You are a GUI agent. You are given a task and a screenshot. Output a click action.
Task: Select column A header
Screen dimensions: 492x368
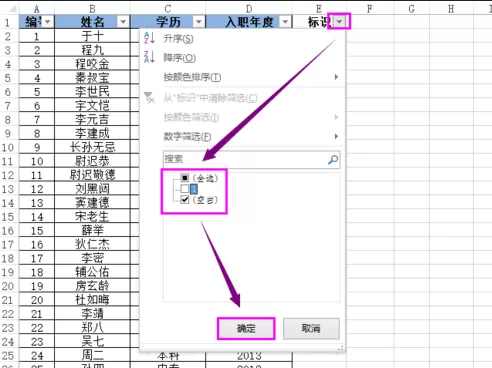pyautogui.click(x=37, y=9)
